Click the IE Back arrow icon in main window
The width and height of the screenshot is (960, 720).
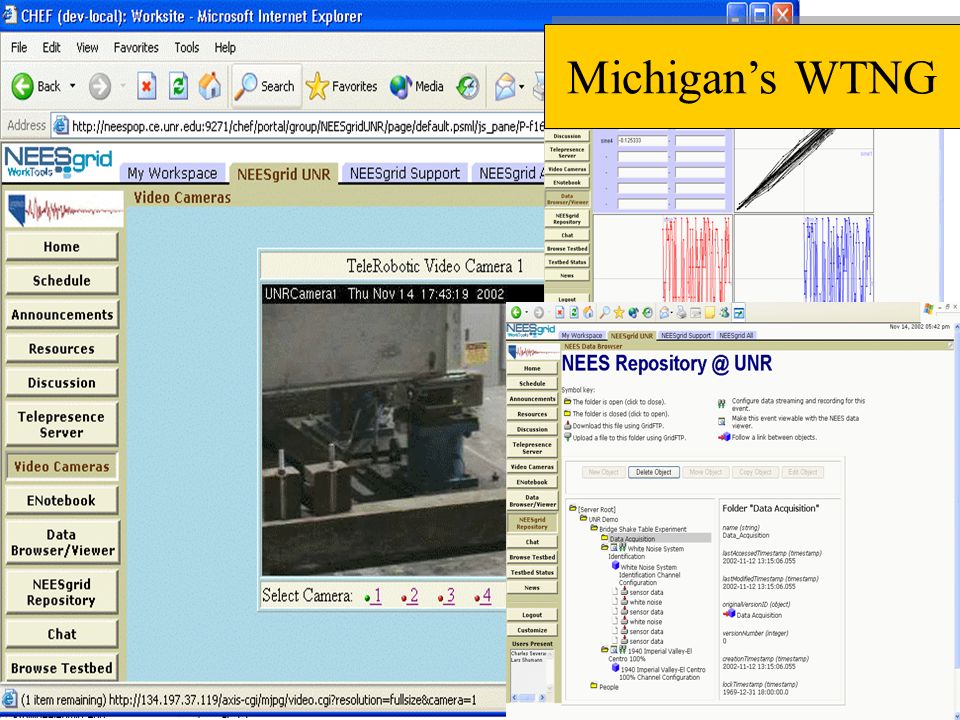[23, 86]
